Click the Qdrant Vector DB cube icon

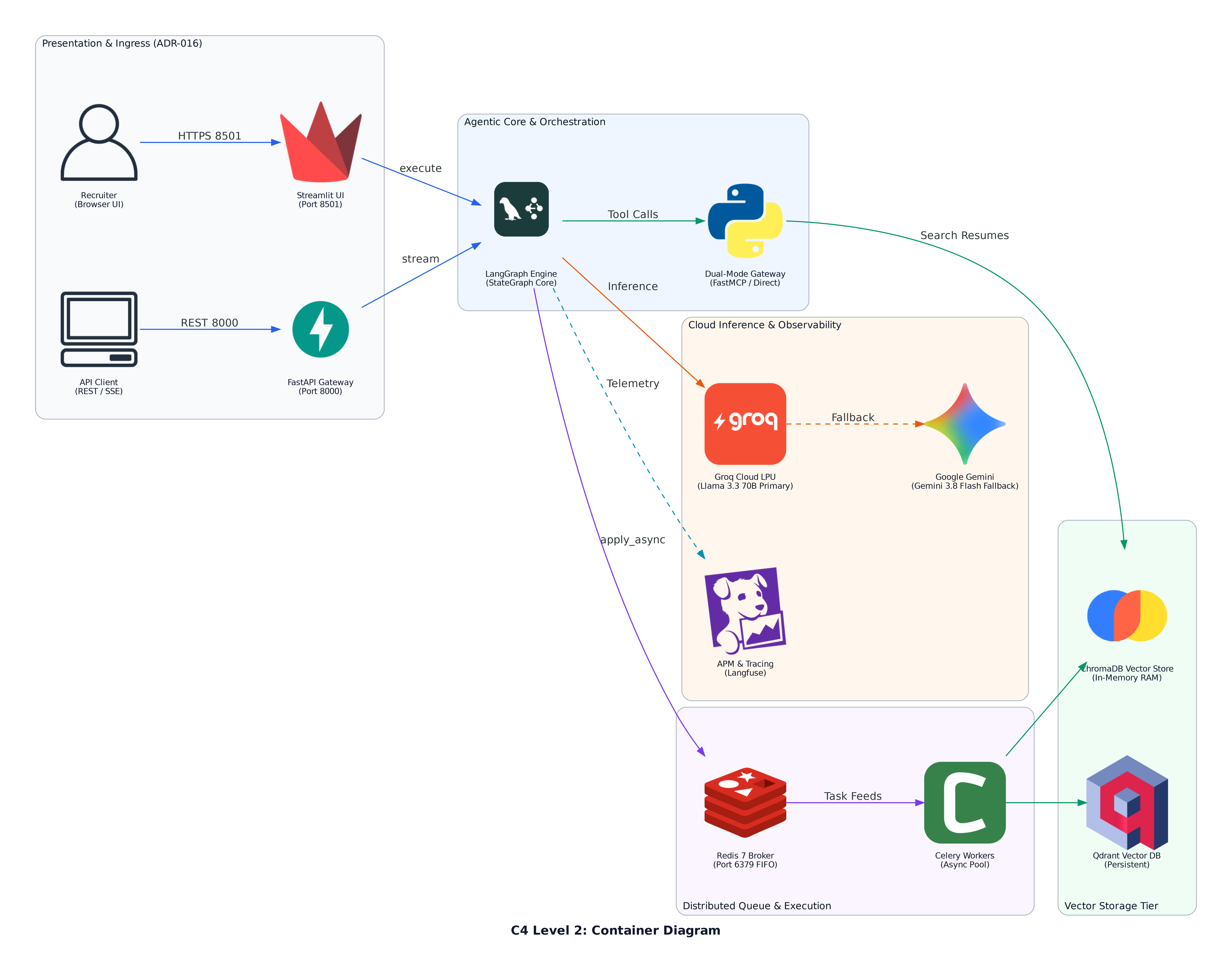pyautogui.click(x=1127, y=802)
